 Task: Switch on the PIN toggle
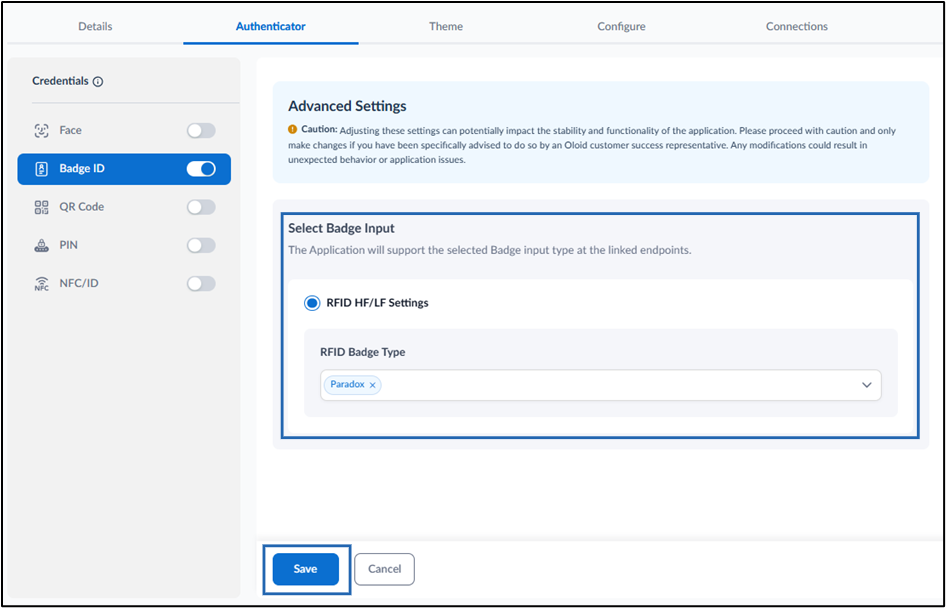tap(201, 245)
